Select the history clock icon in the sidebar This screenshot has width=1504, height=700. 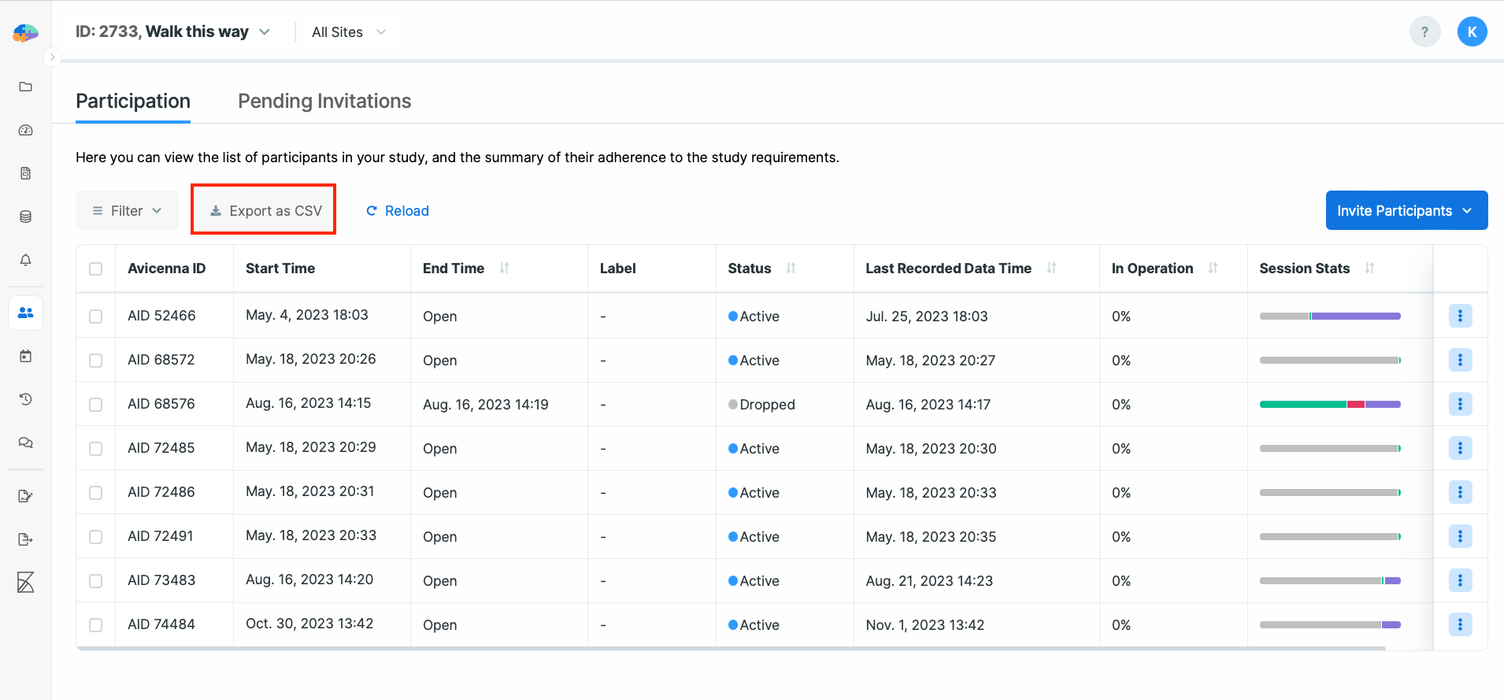tap(25, 399)
